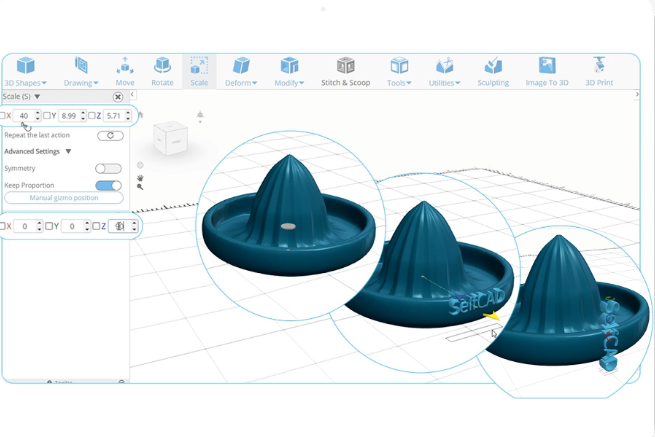The height and width of the screenshot is (437, 655).
Task: Collapse the left tool panel arrow
Action: pos(132,95)
